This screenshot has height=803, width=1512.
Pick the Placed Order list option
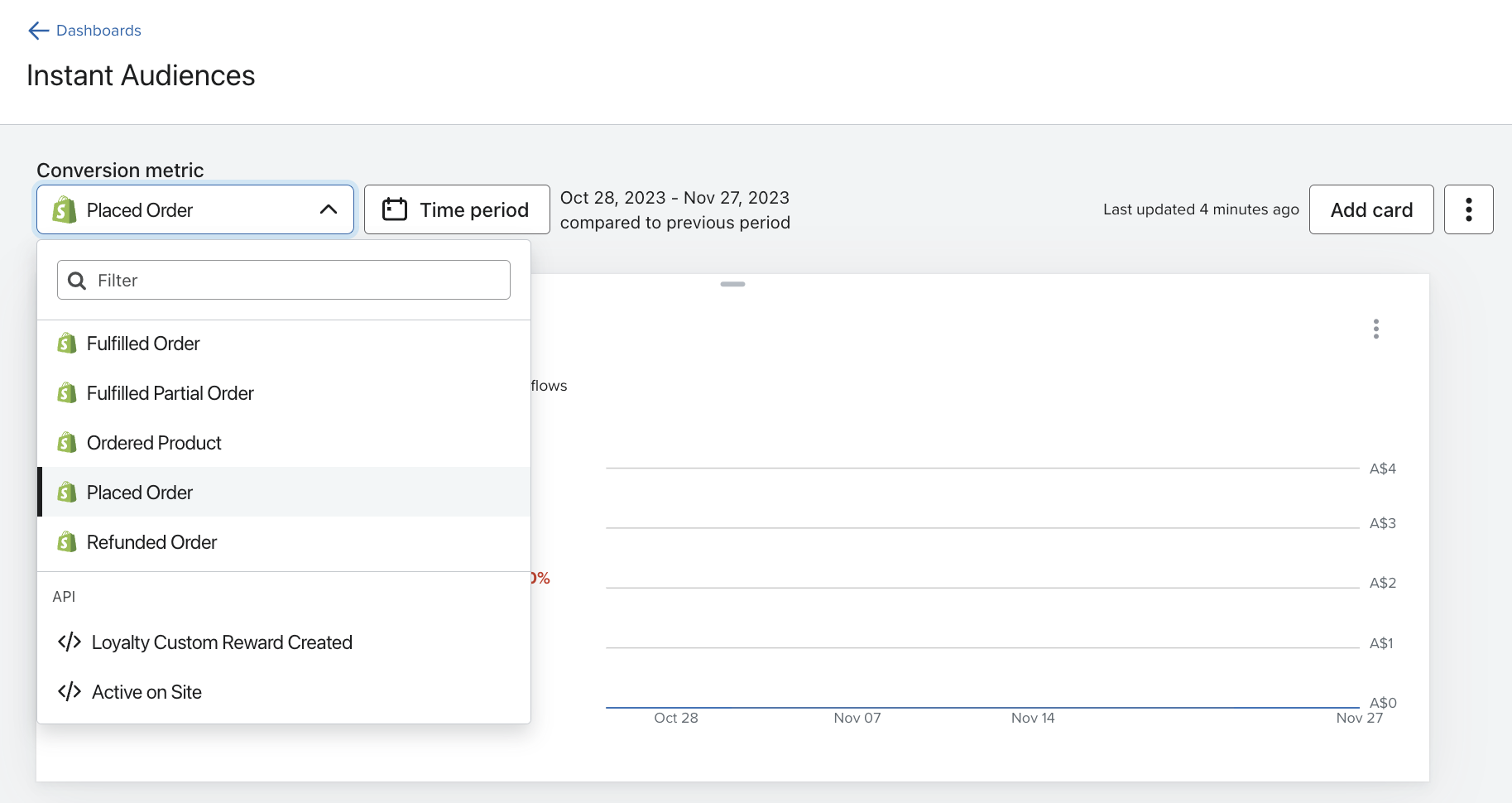[284, 493]
